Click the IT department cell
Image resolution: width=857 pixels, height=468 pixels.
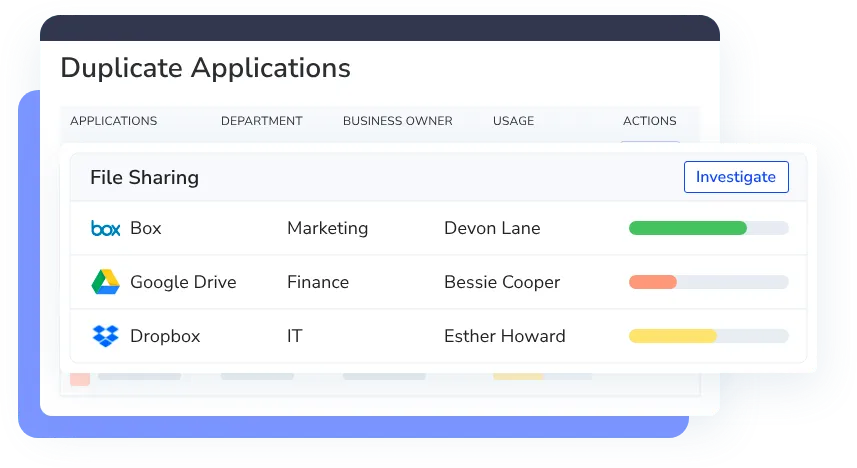pos(295,336)
